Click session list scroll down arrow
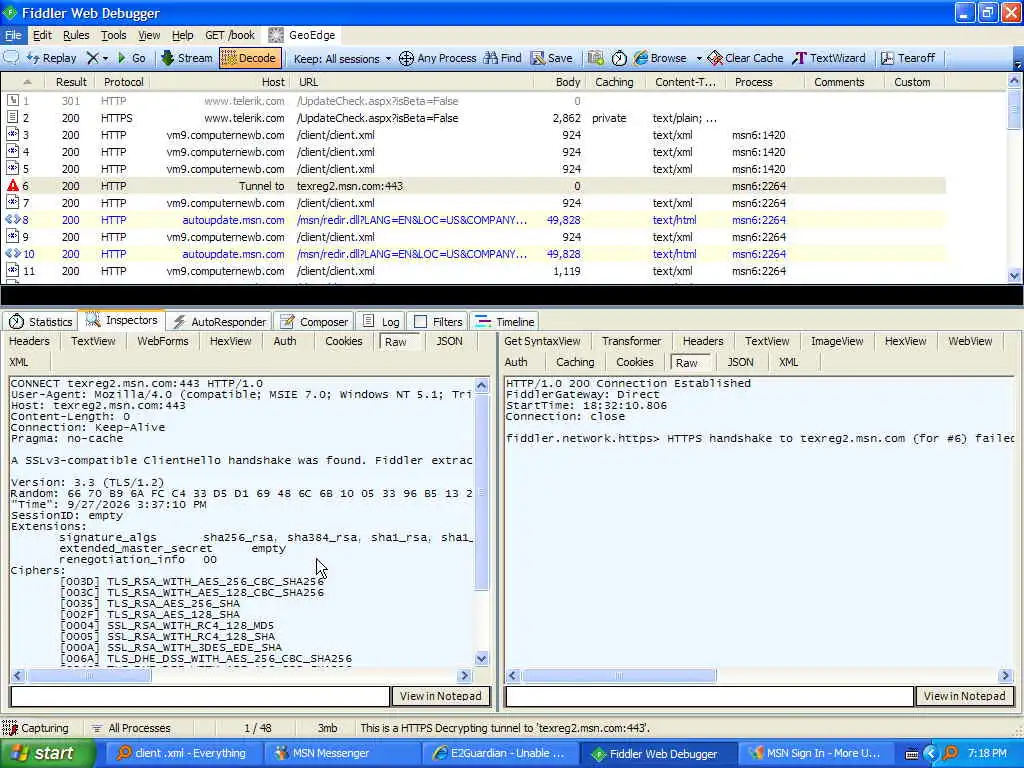The width and height of the screenshot is (1024, 768). coord(1014,276)
